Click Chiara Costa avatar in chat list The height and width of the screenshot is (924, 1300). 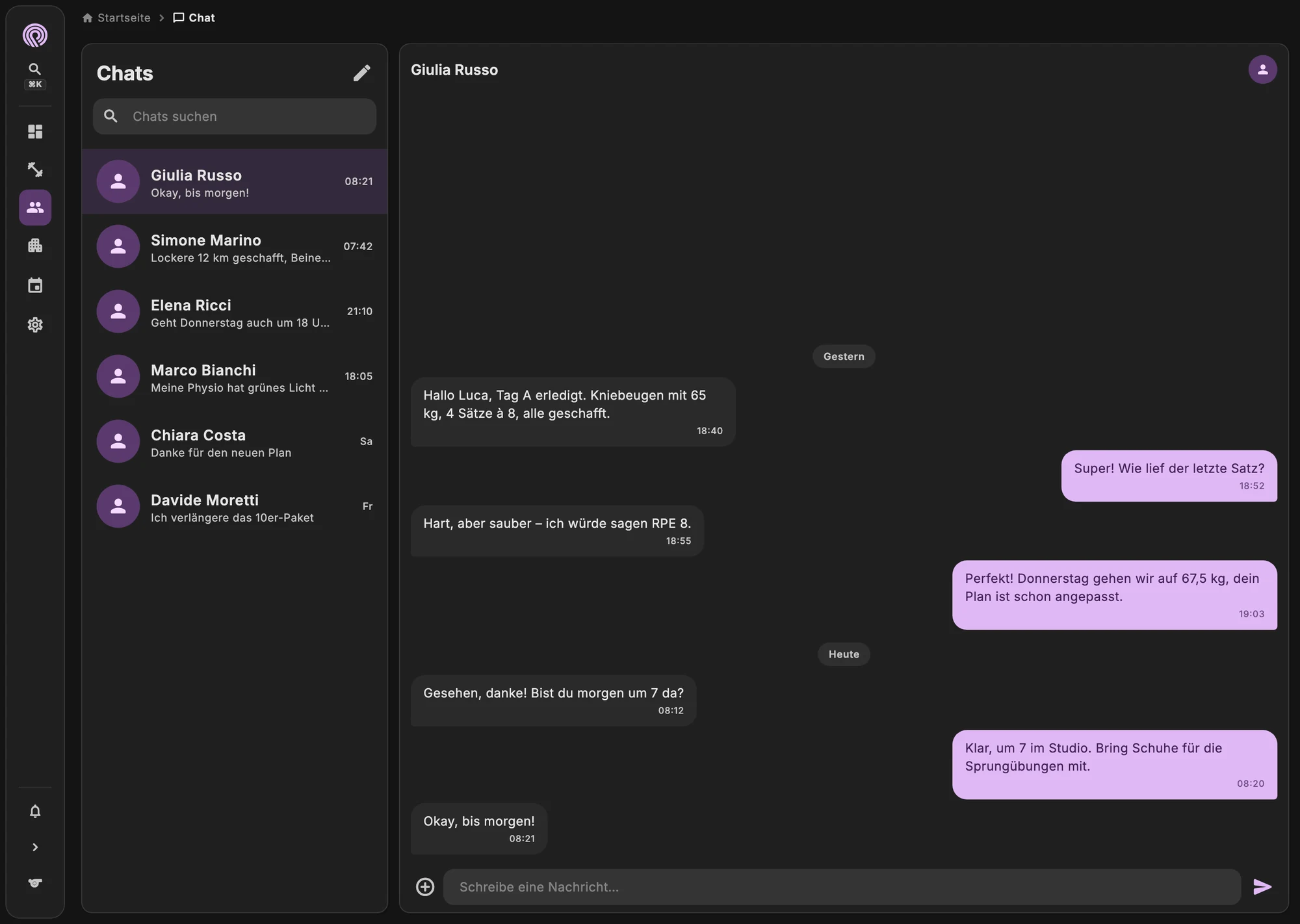118,441
